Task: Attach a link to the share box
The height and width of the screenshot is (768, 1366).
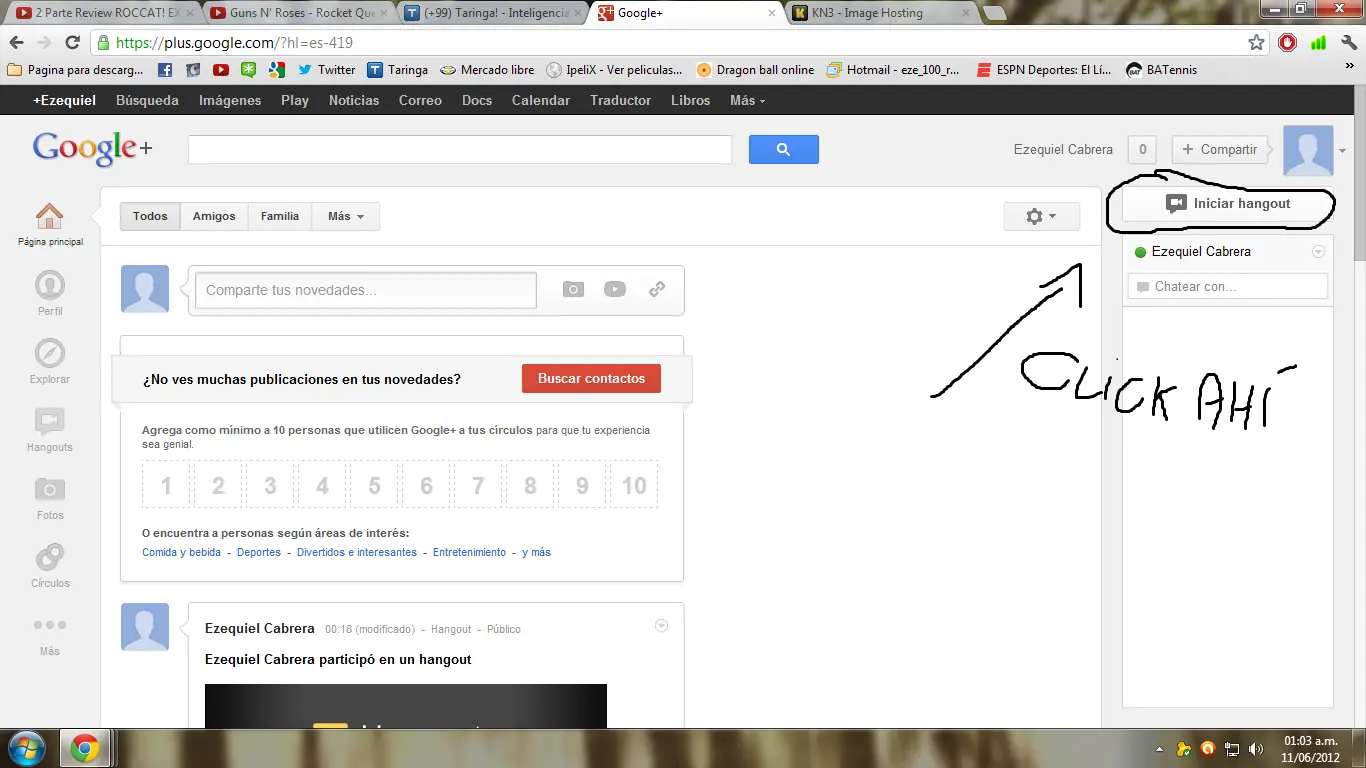Action: (x=657, y=289)
